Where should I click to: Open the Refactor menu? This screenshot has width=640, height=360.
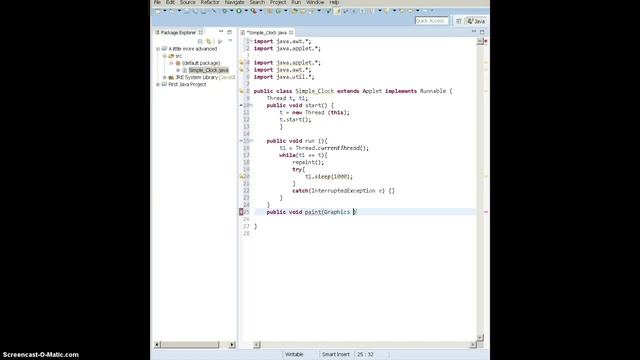tap(210, 2)
